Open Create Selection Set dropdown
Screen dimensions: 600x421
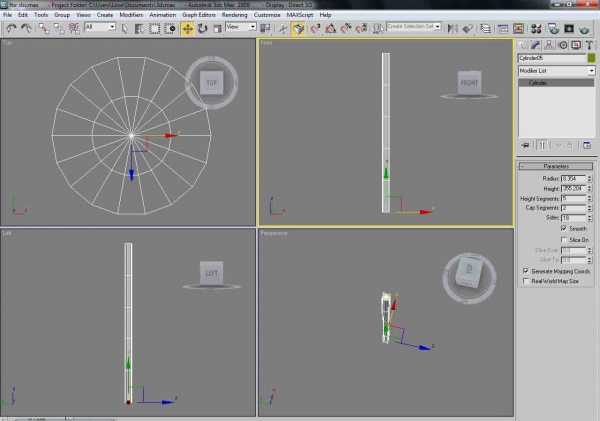414,26
